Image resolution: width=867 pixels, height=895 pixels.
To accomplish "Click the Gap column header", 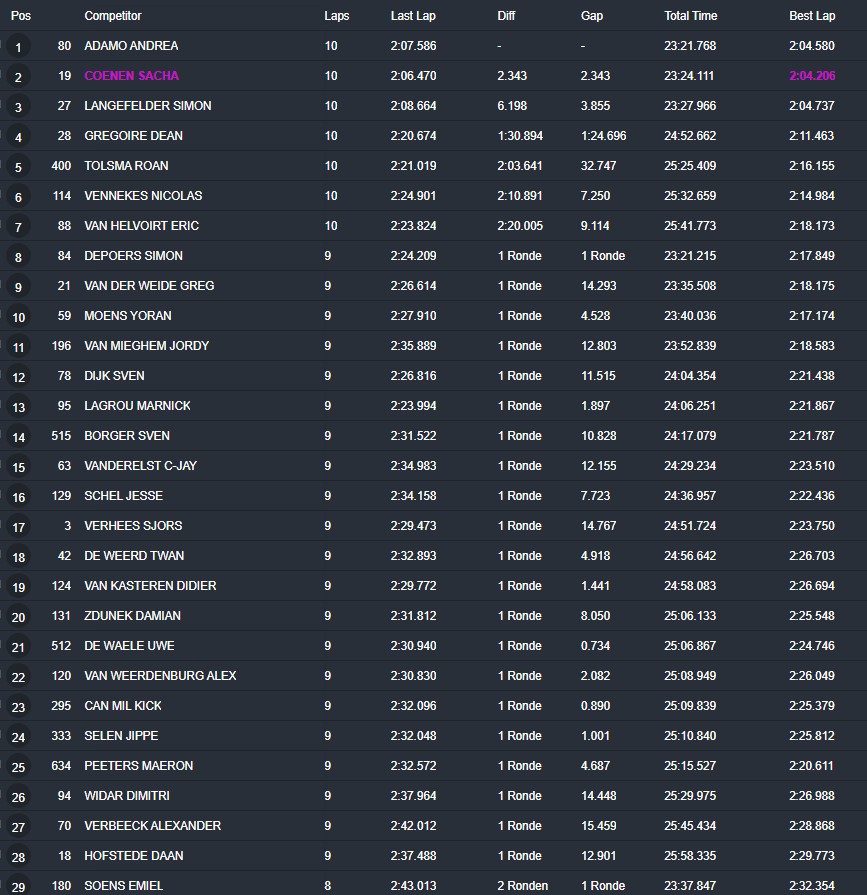I will (591, 16).
